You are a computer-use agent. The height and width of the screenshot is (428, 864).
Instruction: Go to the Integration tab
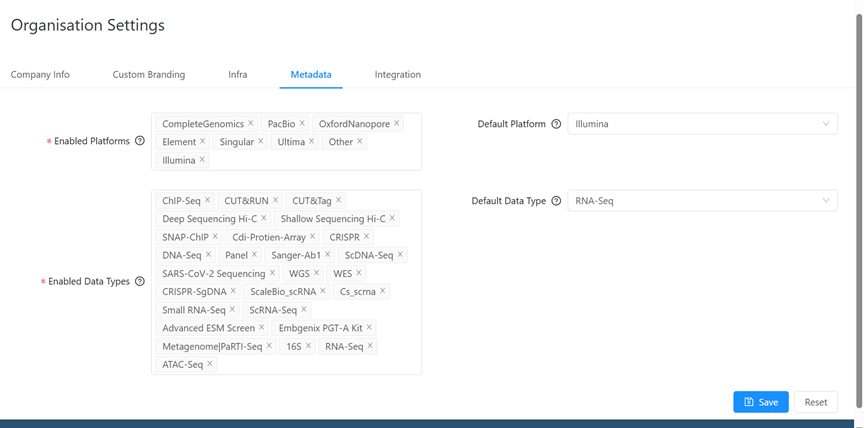[397, 75]
